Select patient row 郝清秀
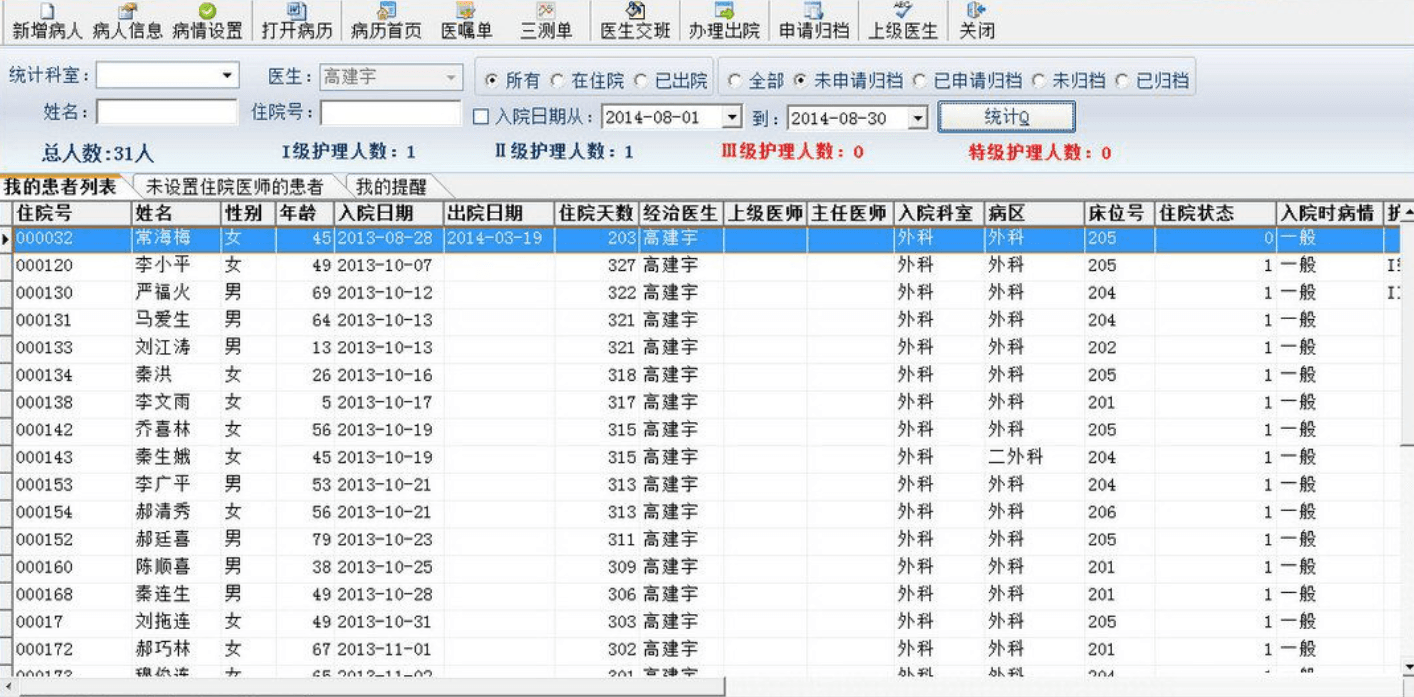The height and width of the screenshot is (697, 1414). (x=706, y=512)
